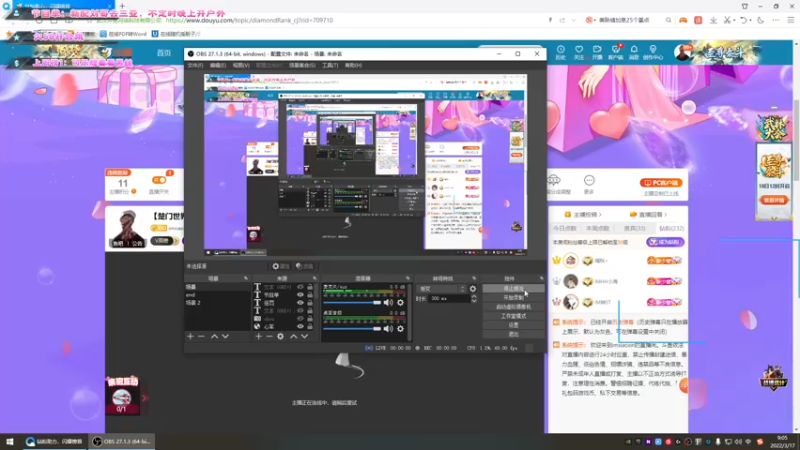The height and width of the screenshot is (450, 800).
Task: Unlock the 节目单 source lock icon
Action: point(310,295)
